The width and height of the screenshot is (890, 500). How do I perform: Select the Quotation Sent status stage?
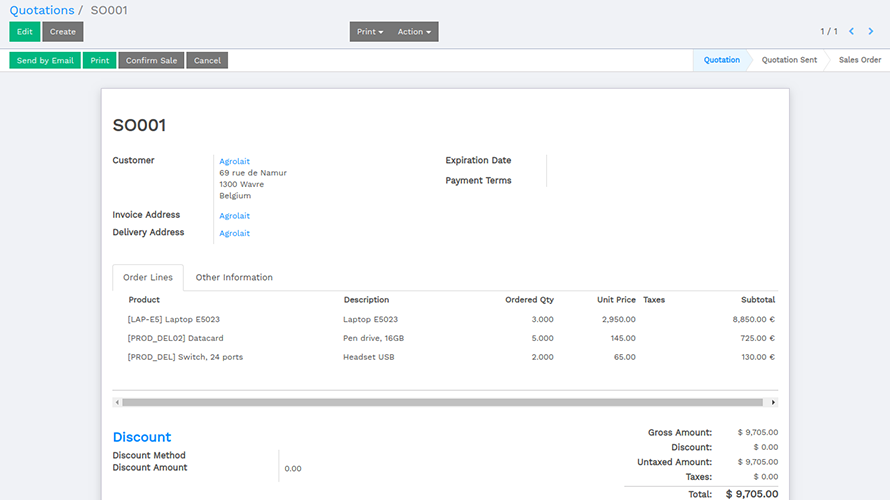(x=789, y=60)
